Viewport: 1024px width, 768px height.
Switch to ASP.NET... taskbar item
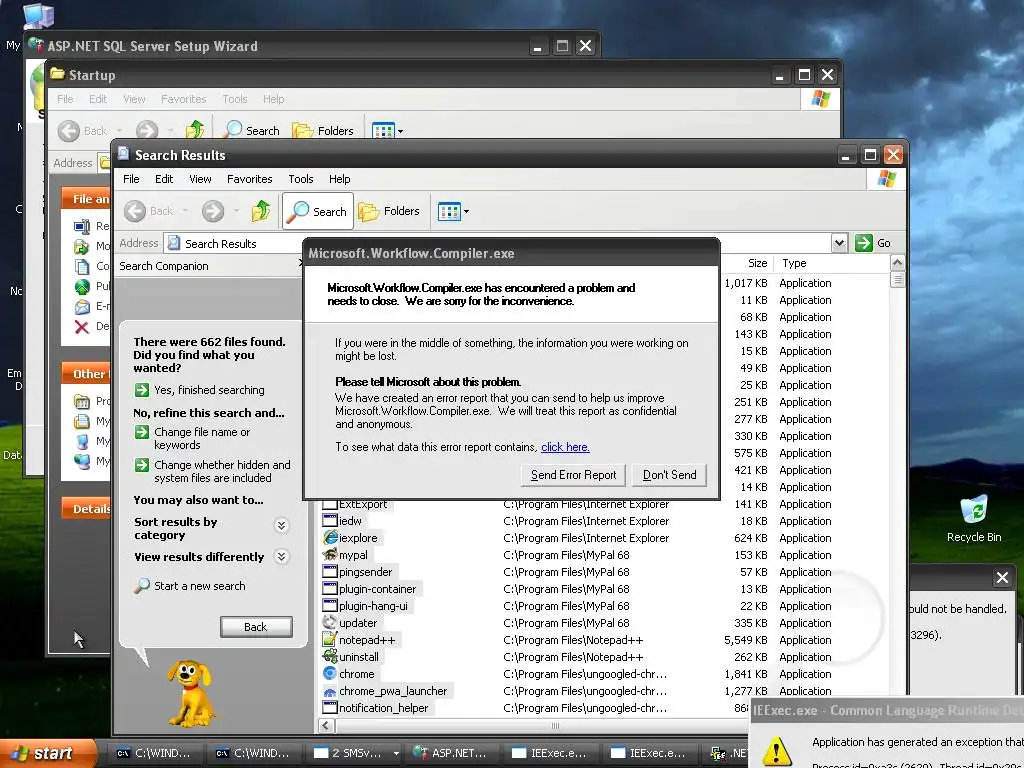click(452, 753)
